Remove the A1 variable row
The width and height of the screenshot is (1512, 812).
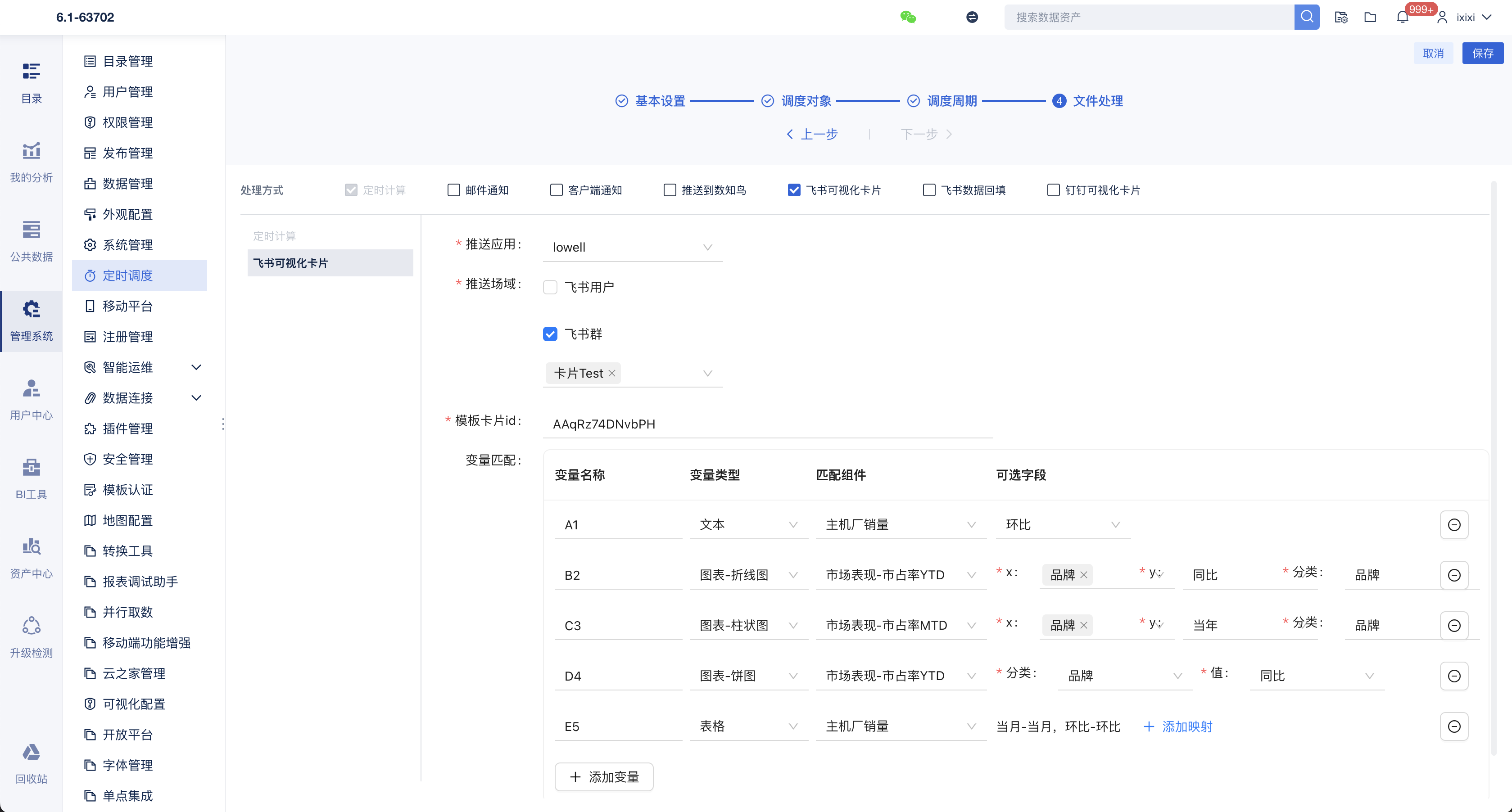point(1454,524)
